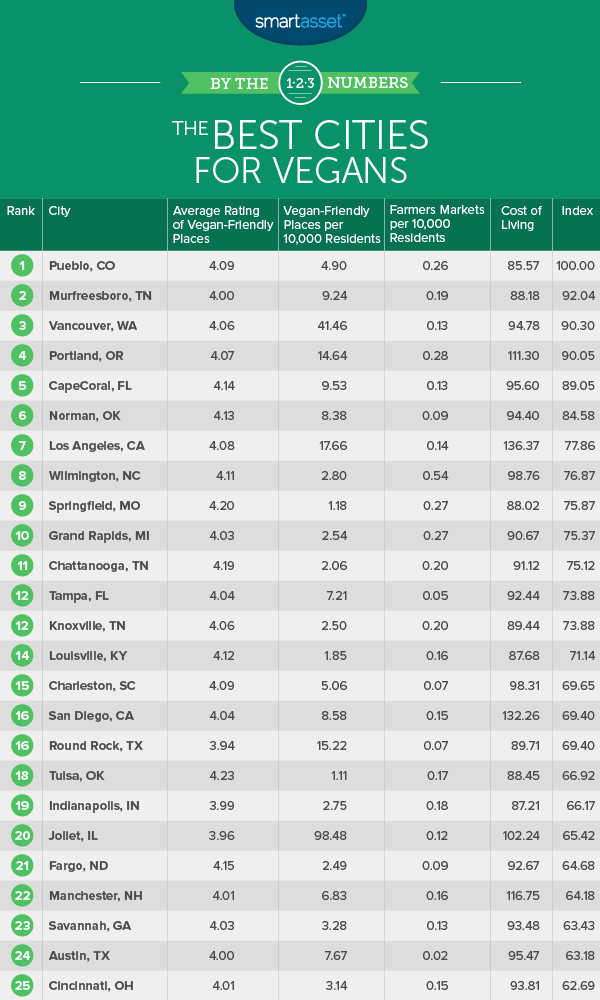
Task: Click the rank 20 badge beside Joliet
Action: pyautogui.click(x=20, y=835)
